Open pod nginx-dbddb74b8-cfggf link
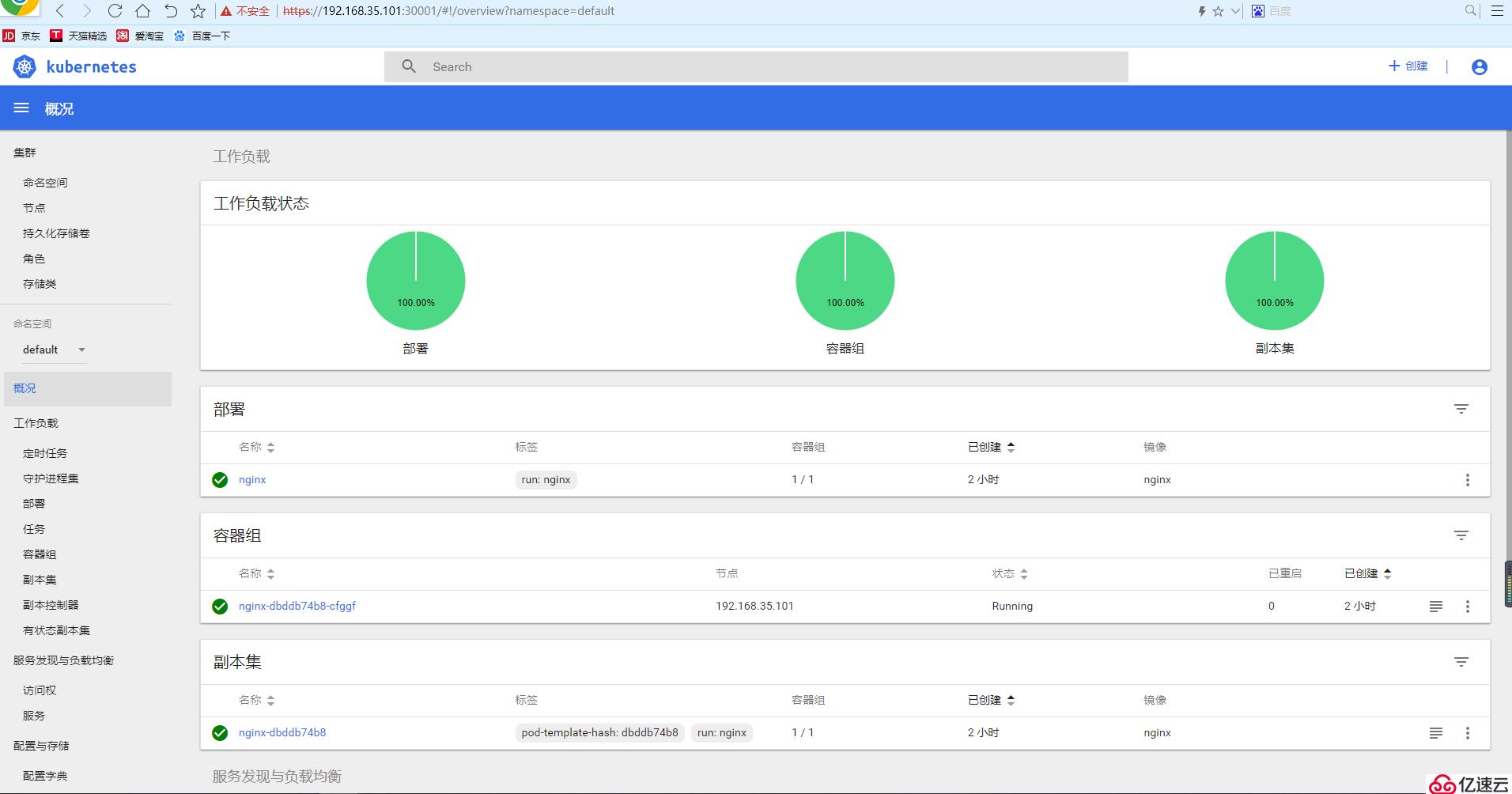1512x794 pixels. click(x=297, y=606)
